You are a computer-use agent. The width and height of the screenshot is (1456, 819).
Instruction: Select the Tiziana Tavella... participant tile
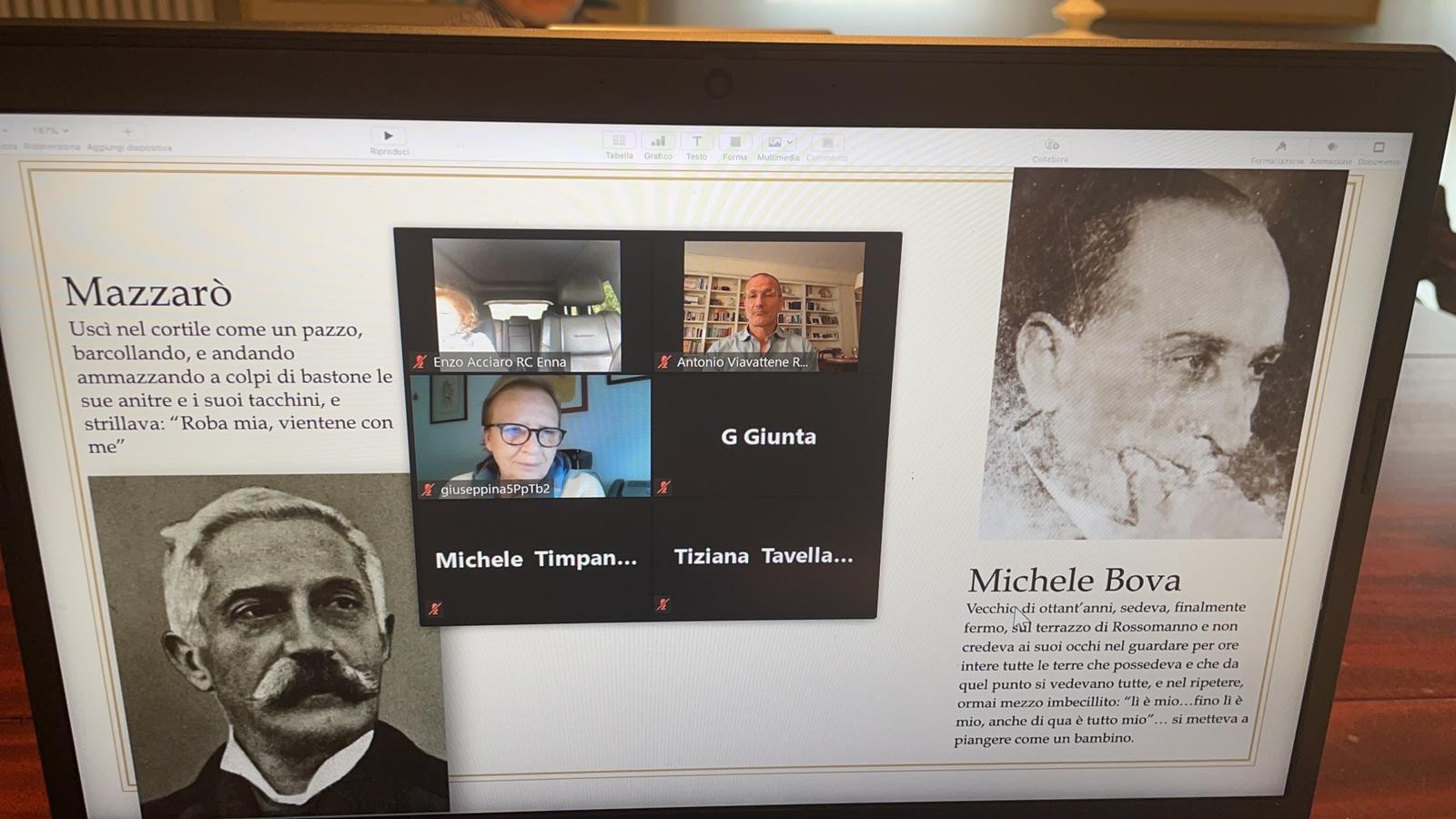click(763, 557)
